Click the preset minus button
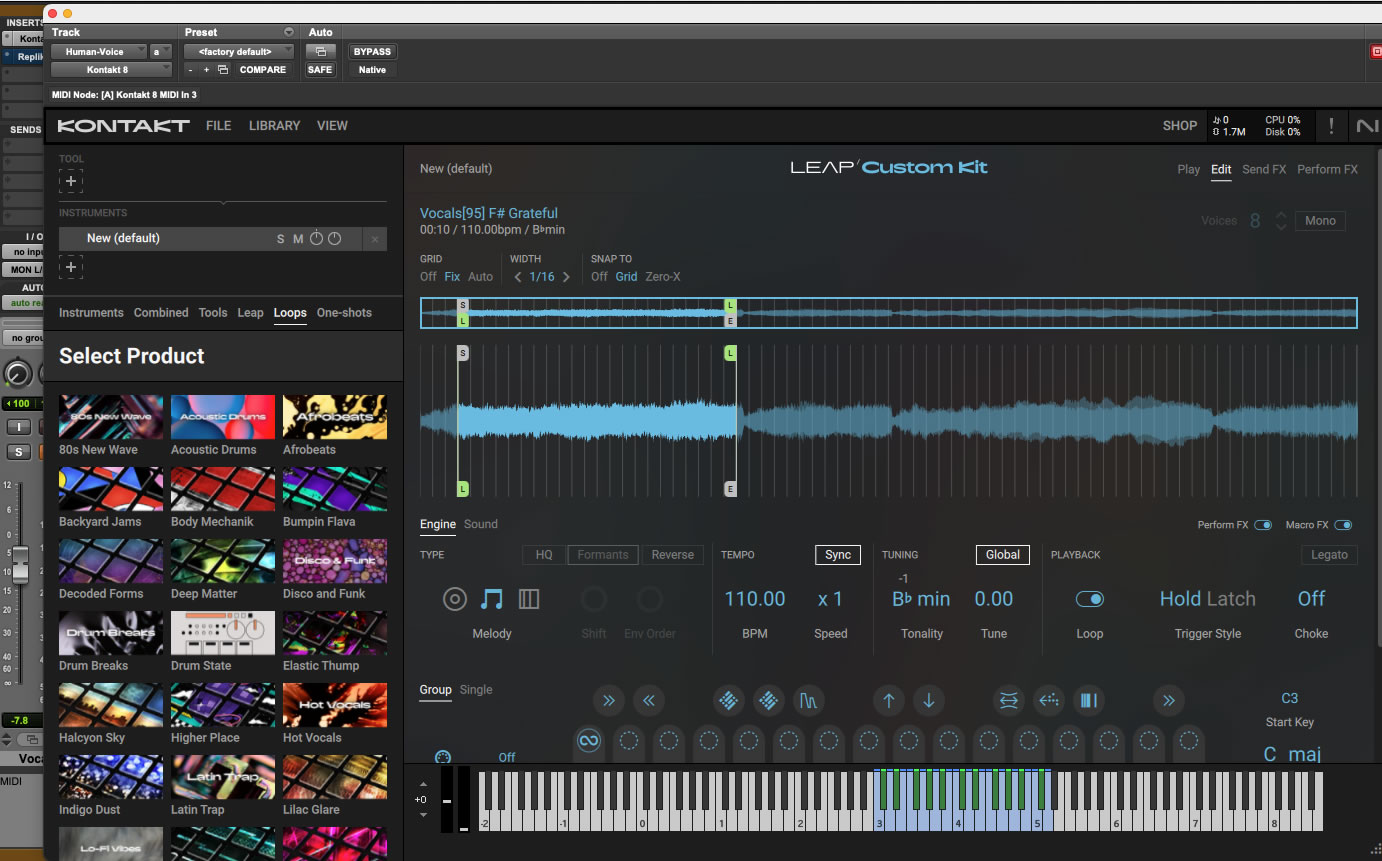 (190, 70)
